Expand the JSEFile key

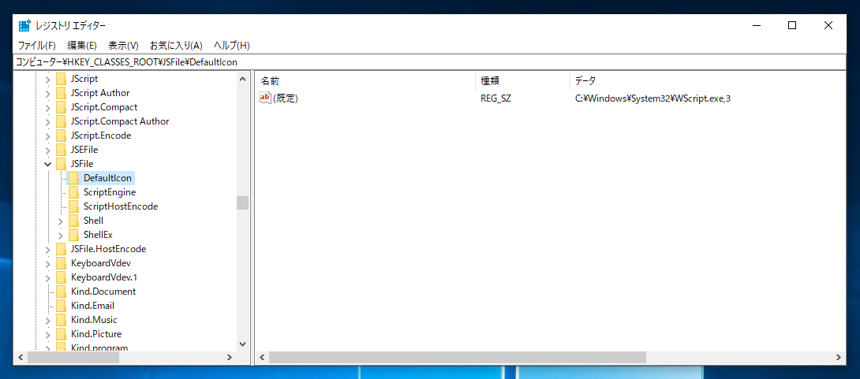point(48,150)
